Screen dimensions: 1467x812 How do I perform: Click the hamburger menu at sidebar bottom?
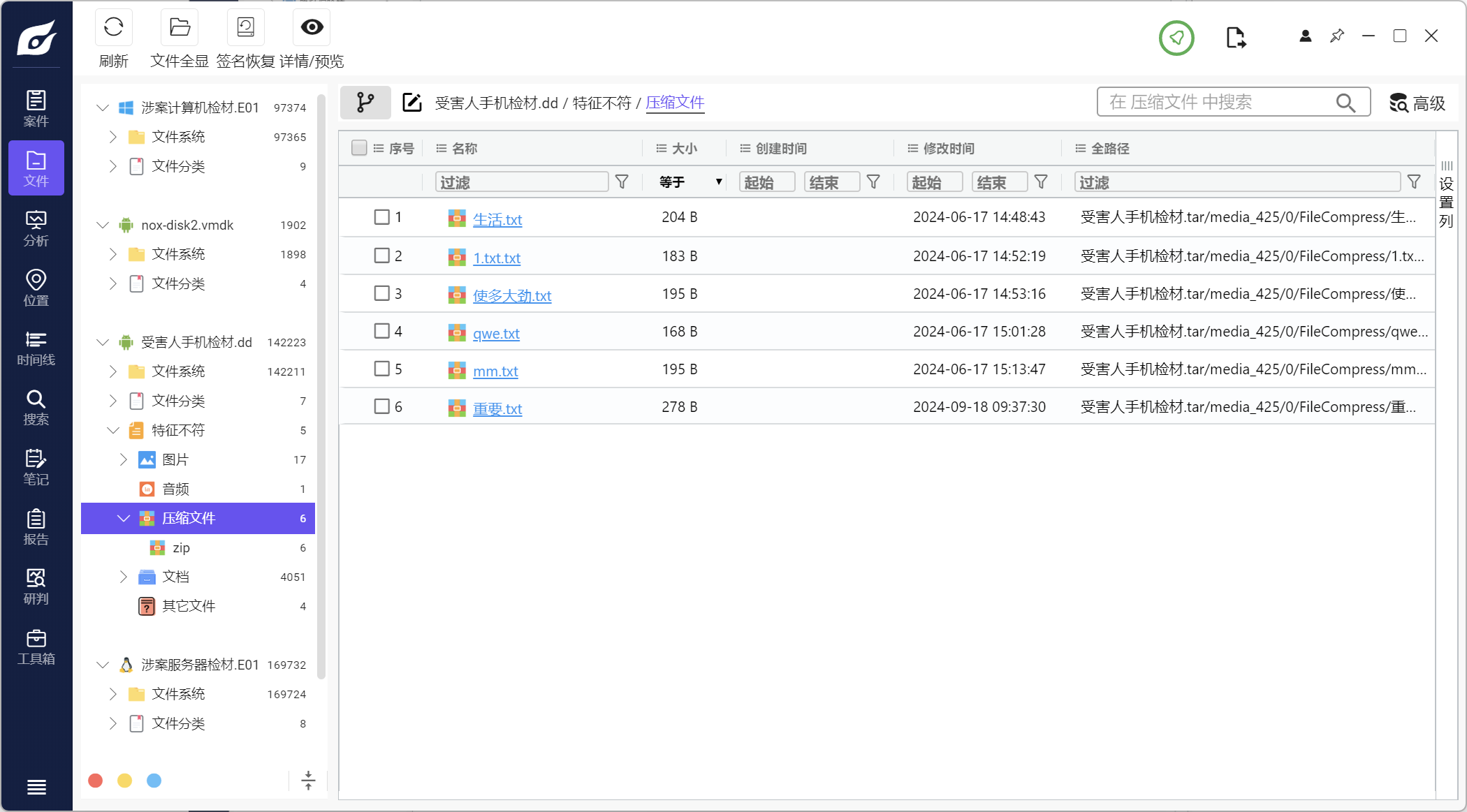[x=36, y=787]
